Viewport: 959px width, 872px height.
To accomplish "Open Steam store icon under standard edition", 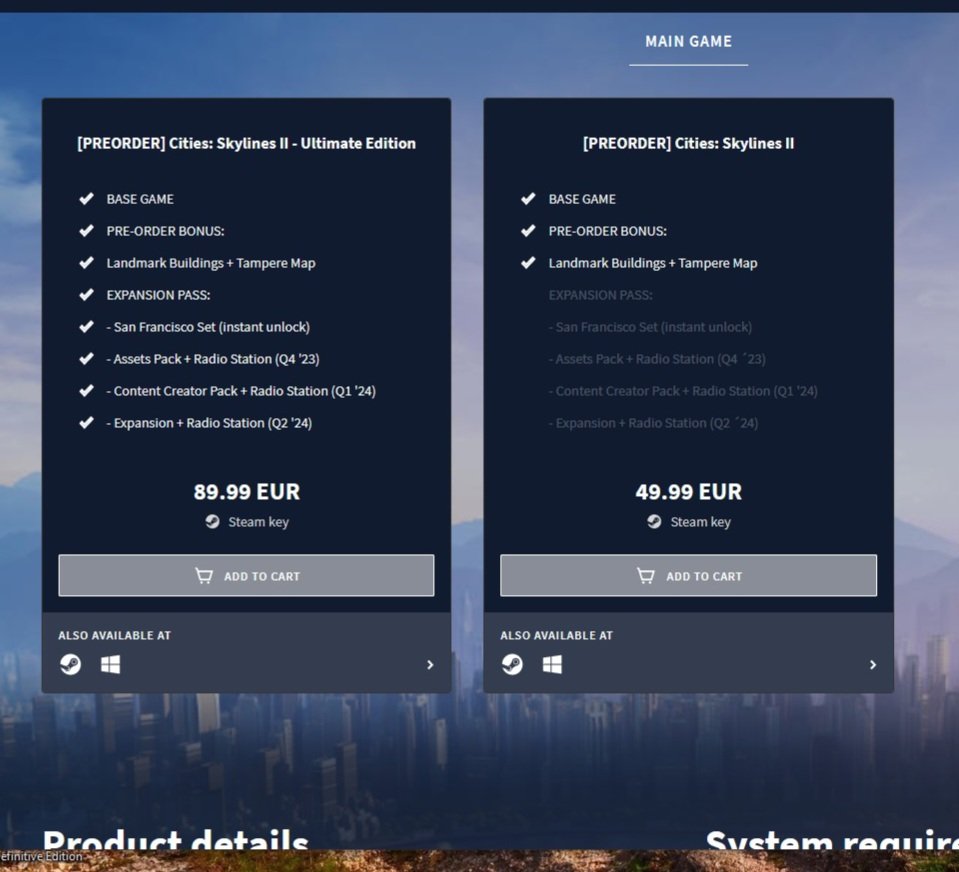I will point(513,664).
